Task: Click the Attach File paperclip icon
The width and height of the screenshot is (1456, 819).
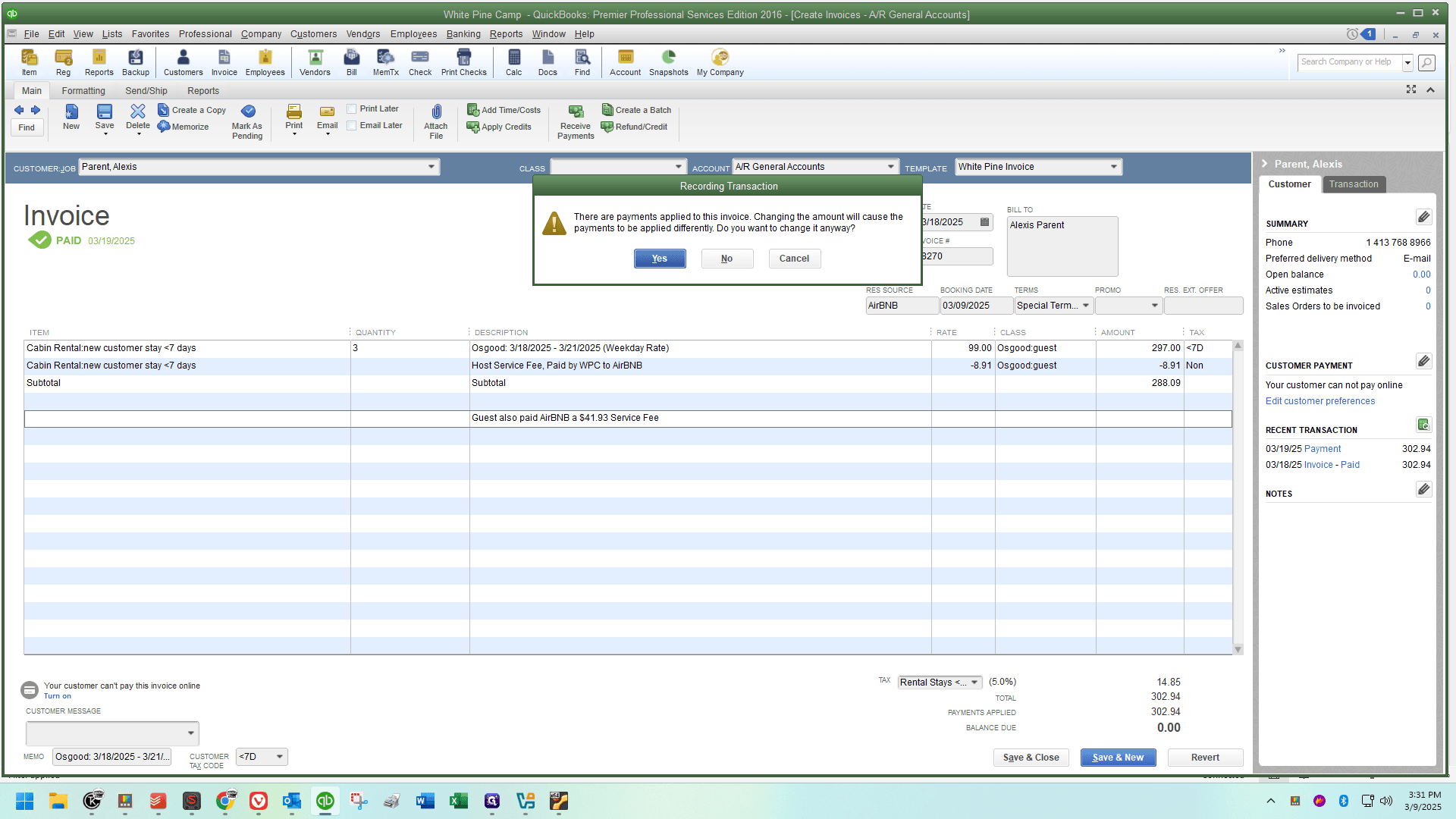Action: pyautogui.click(x=436, y=121)
